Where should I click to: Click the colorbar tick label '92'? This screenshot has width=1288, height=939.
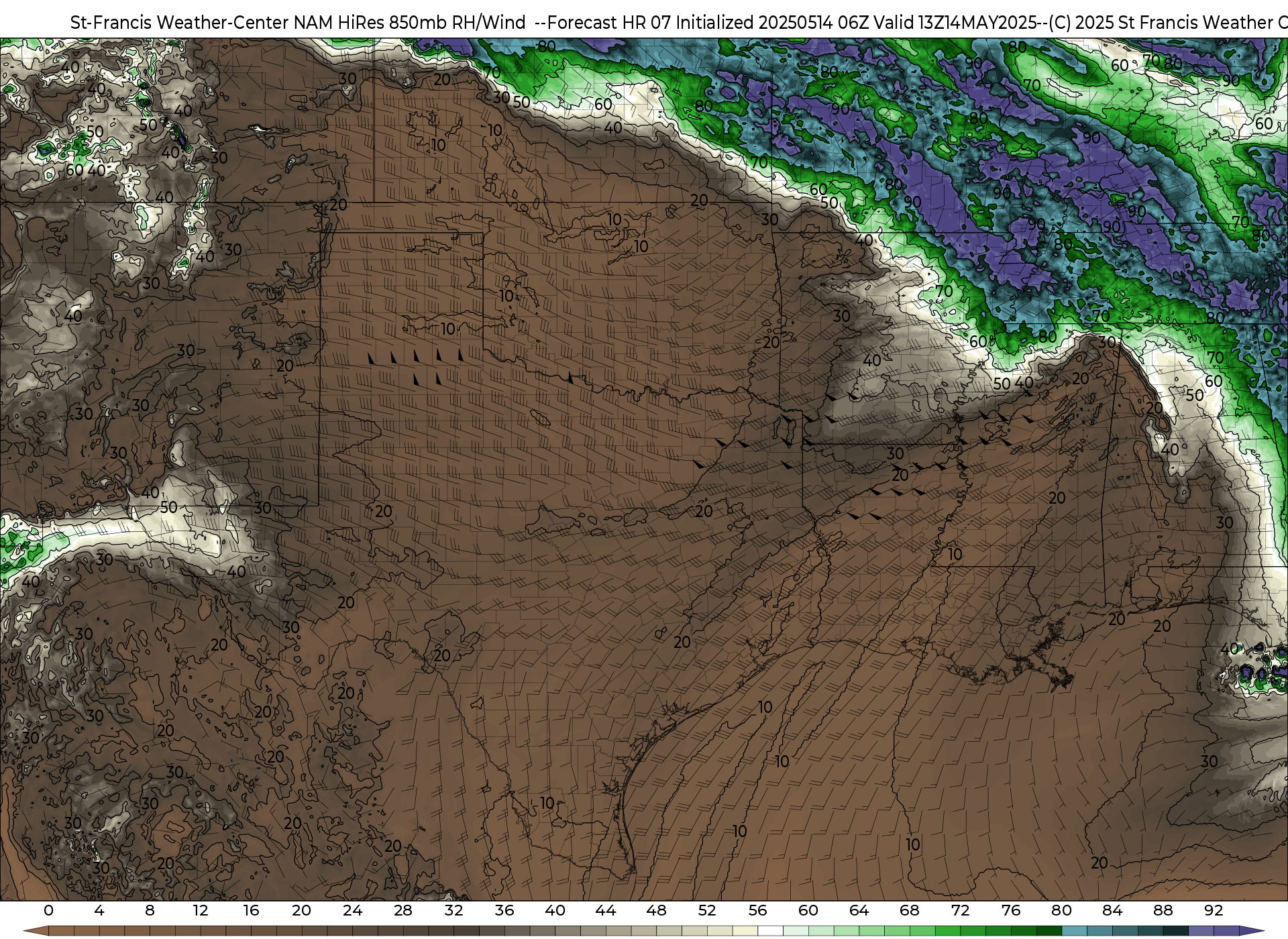tap(1214, 910)
